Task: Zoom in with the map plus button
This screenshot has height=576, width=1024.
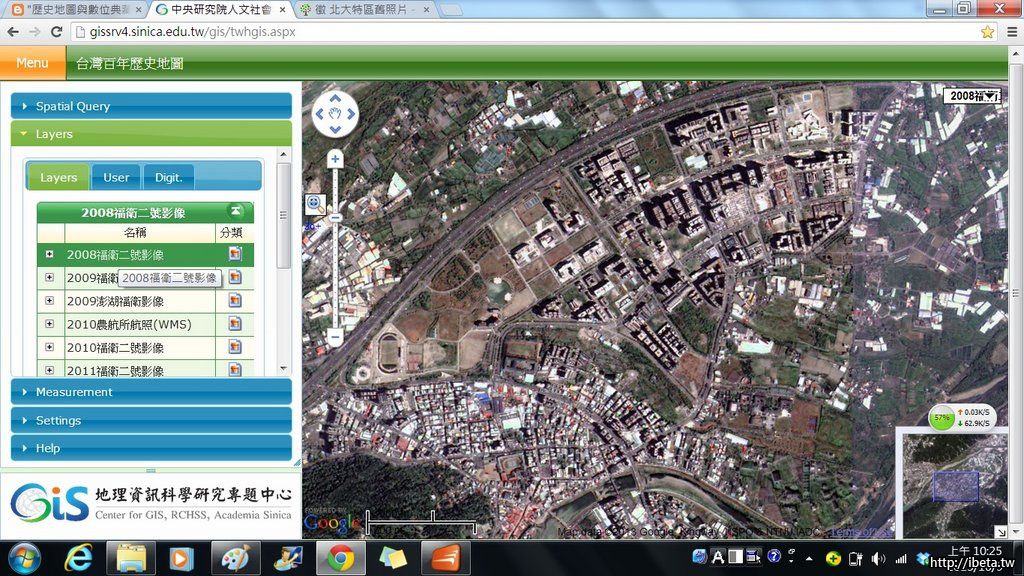Action: tap(335, 159)
